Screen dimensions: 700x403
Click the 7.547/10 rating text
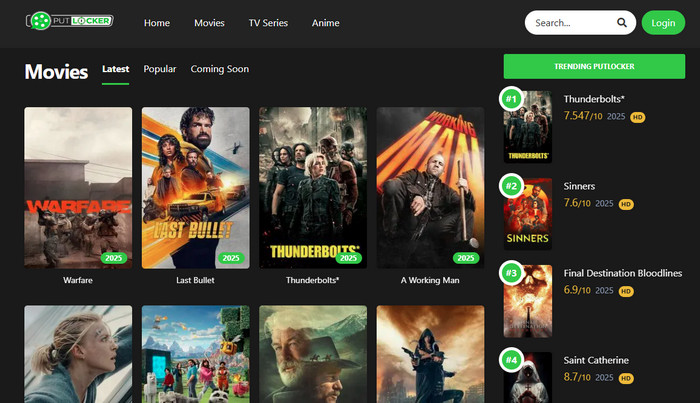(583, 116)
